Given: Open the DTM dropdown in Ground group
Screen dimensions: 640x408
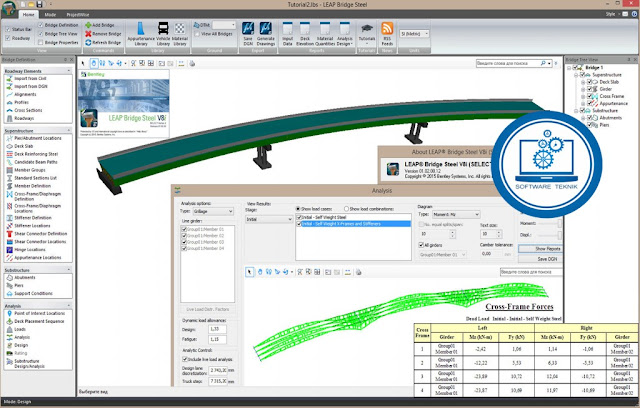Looking at the screenshot, I should tap(224, 25).
